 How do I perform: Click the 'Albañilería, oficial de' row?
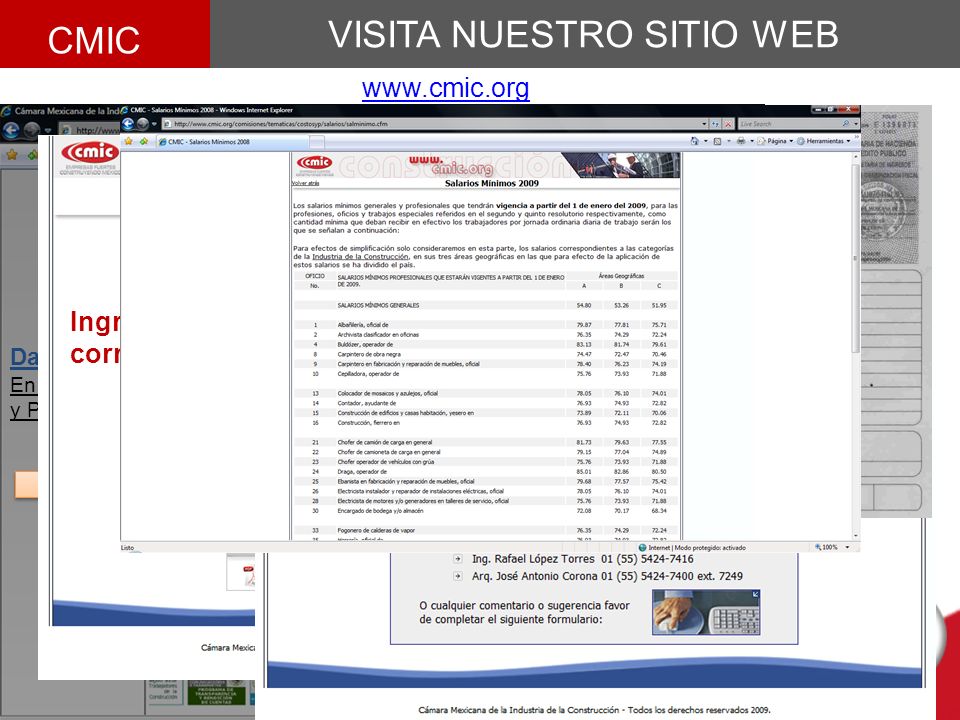pos(486,325)
